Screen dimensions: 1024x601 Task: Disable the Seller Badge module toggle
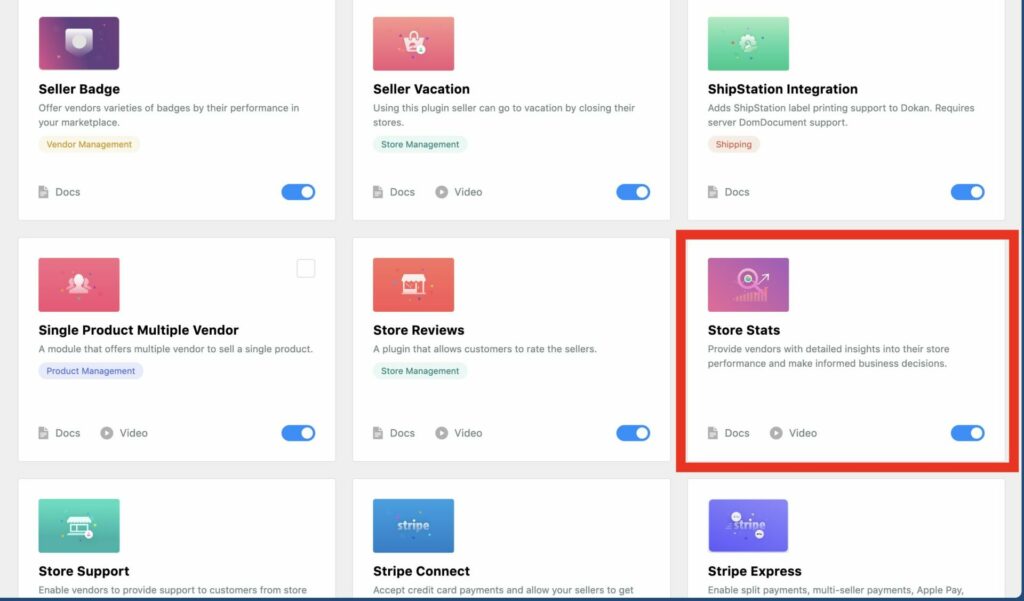pos(298,192)
